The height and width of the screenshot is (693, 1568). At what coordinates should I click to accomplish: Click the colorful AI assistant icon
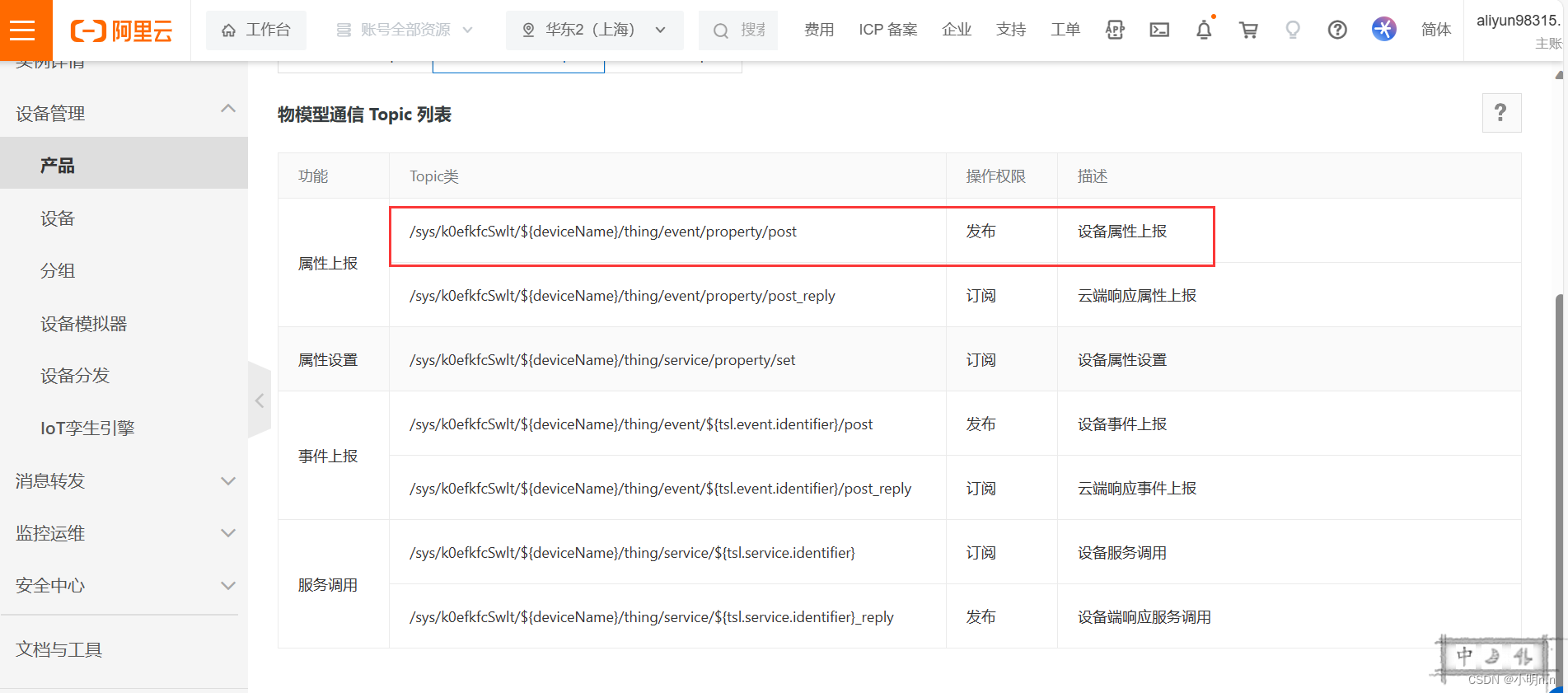[1383, 29]
